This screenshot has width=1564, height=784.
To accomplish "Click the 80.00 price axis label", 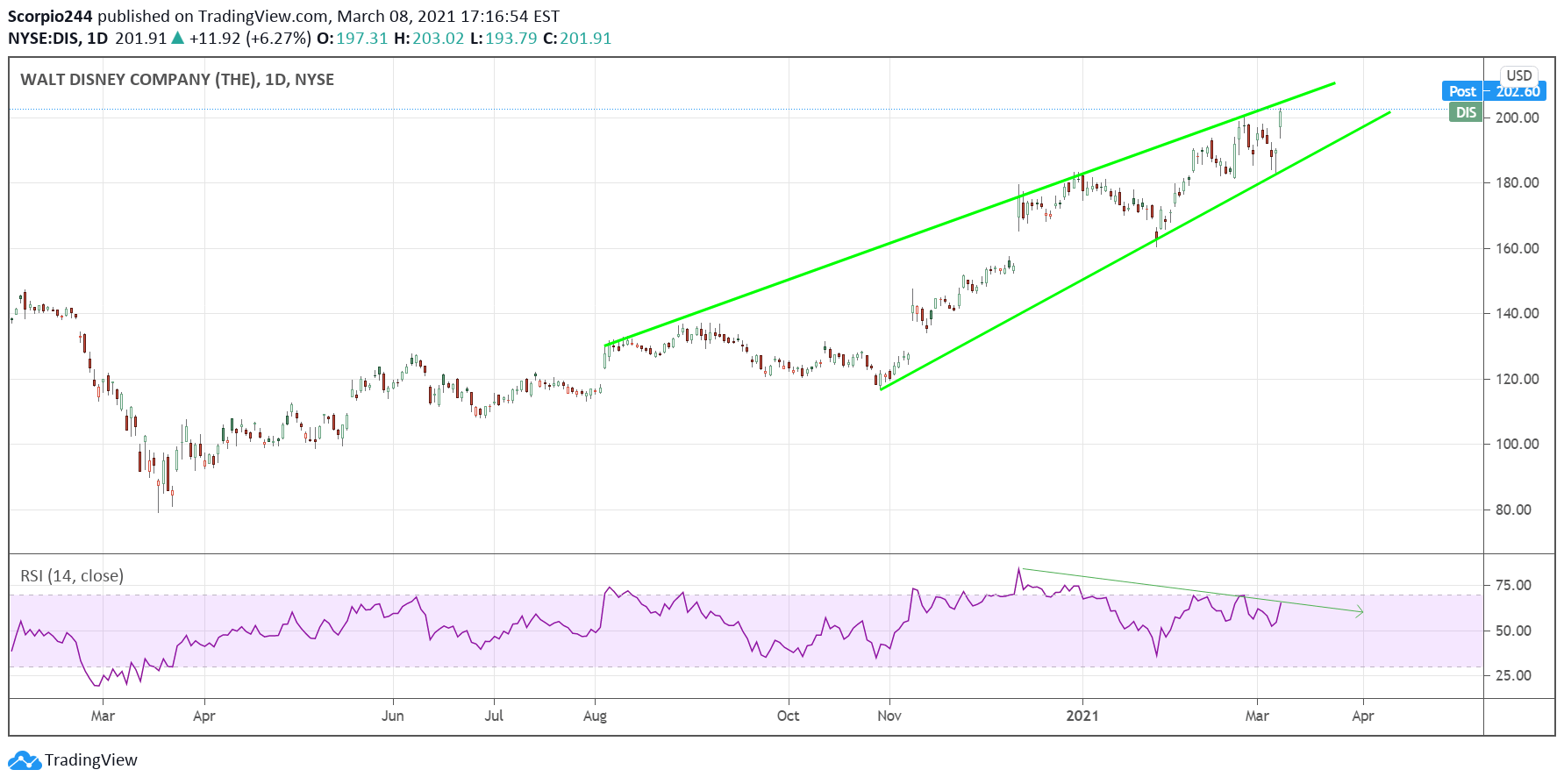I will [1513, 510].
